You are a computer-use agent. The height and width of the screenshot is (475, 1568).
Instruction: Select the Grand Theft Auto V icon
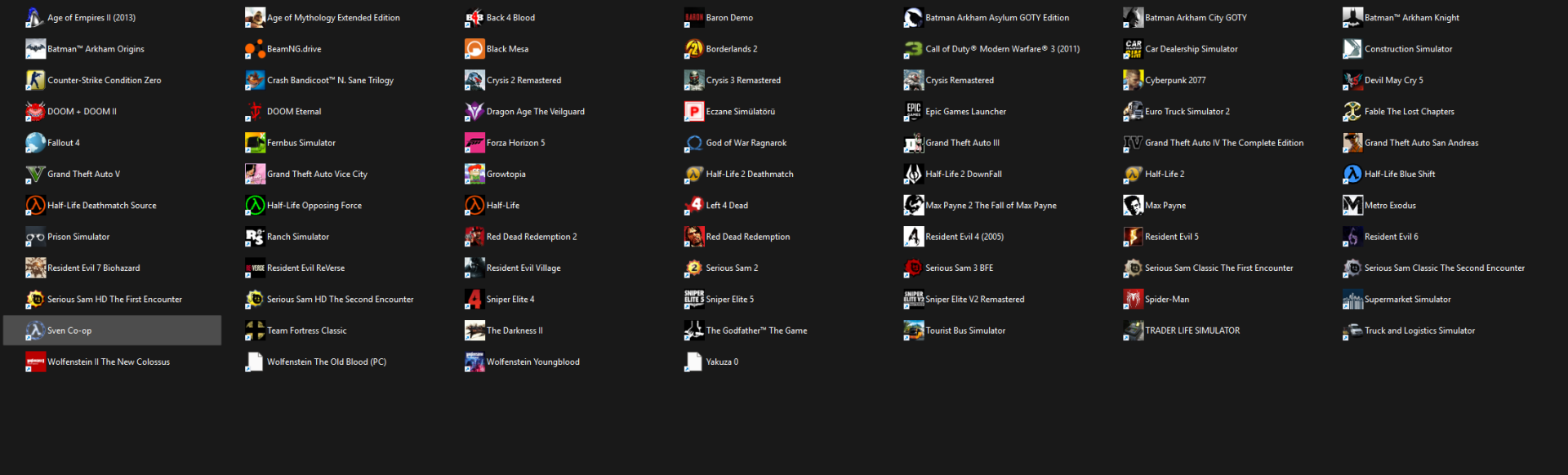[35, 174]
